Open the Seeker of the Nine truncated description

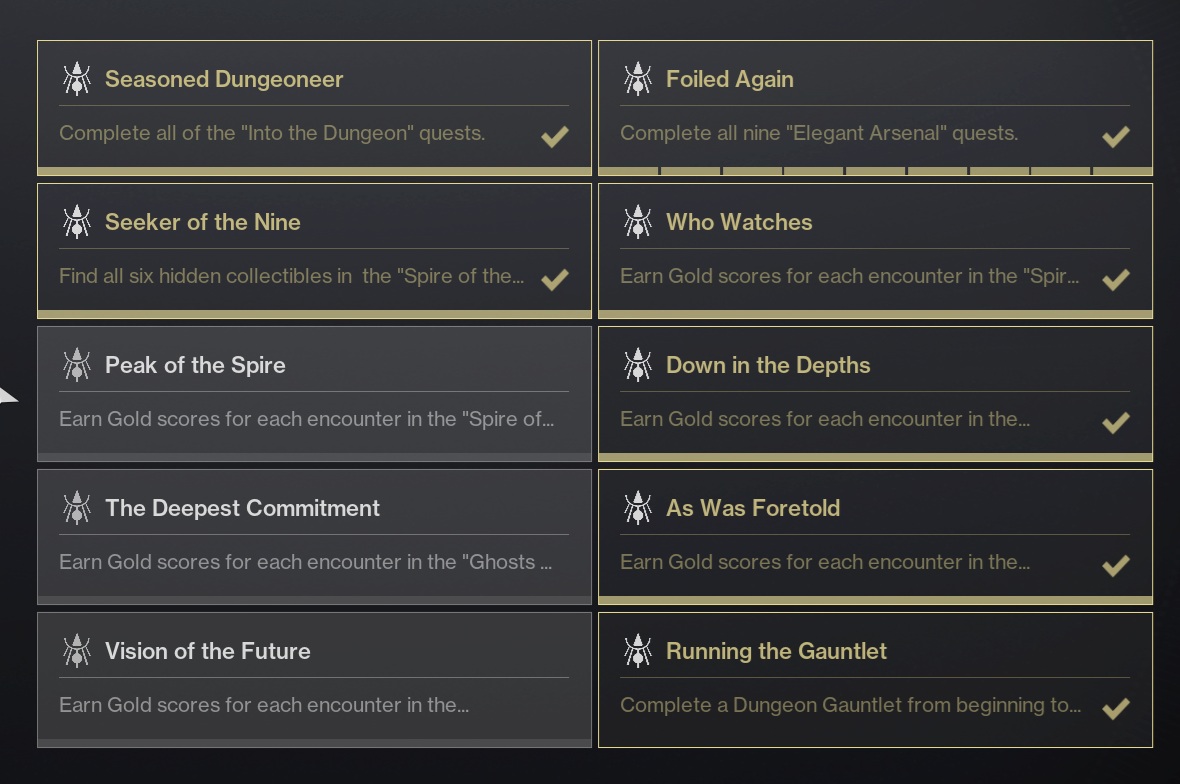click(x=292, y=276)
